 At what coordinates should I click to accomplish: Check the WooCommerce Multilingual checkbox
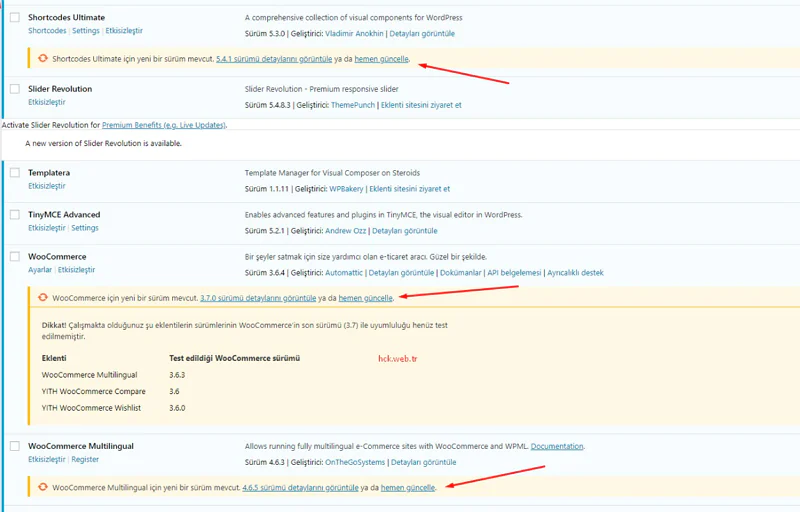coord(15,446)
